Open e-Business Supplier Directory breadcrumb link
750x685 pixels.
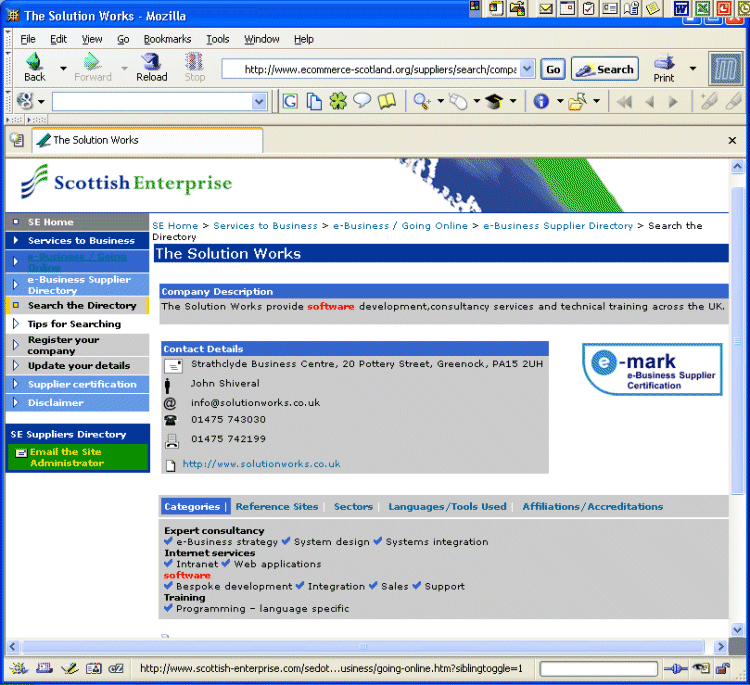point(558,226)
